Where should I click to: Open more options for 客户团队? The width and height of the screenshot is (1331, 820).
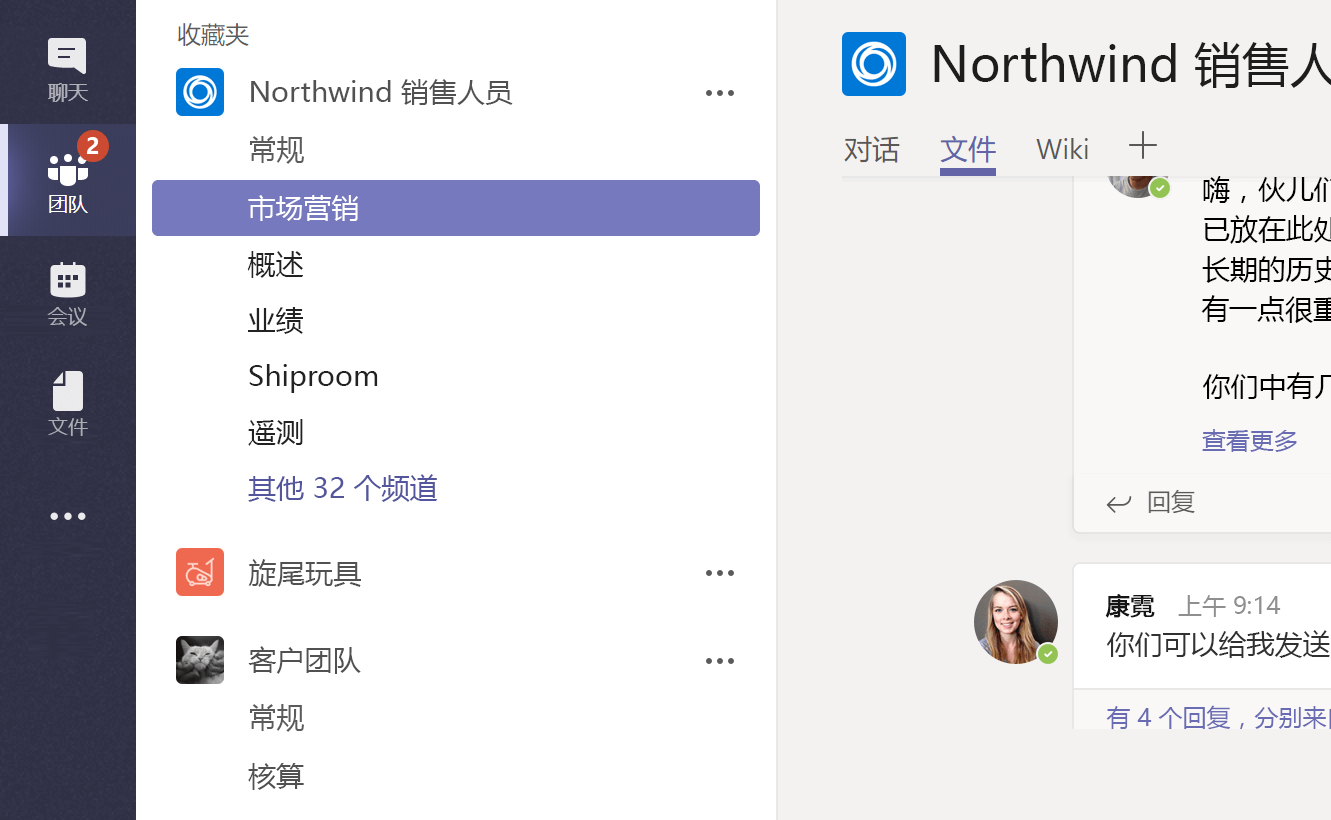coord(719,660)
